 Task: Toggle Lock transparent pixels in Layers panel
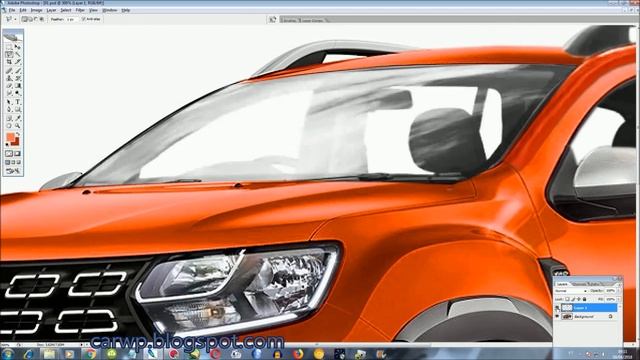tap(567, 299)
